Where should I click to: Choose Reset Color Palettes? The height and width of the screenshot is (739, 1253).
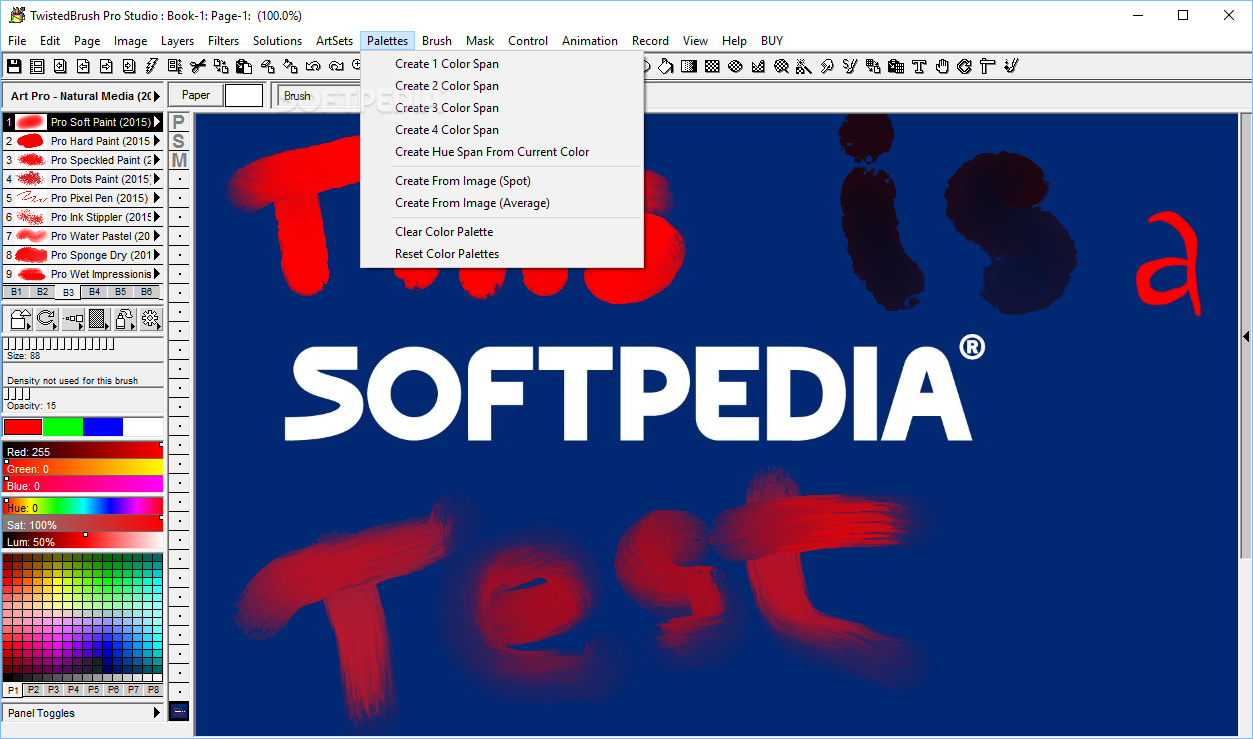[502, 254]
